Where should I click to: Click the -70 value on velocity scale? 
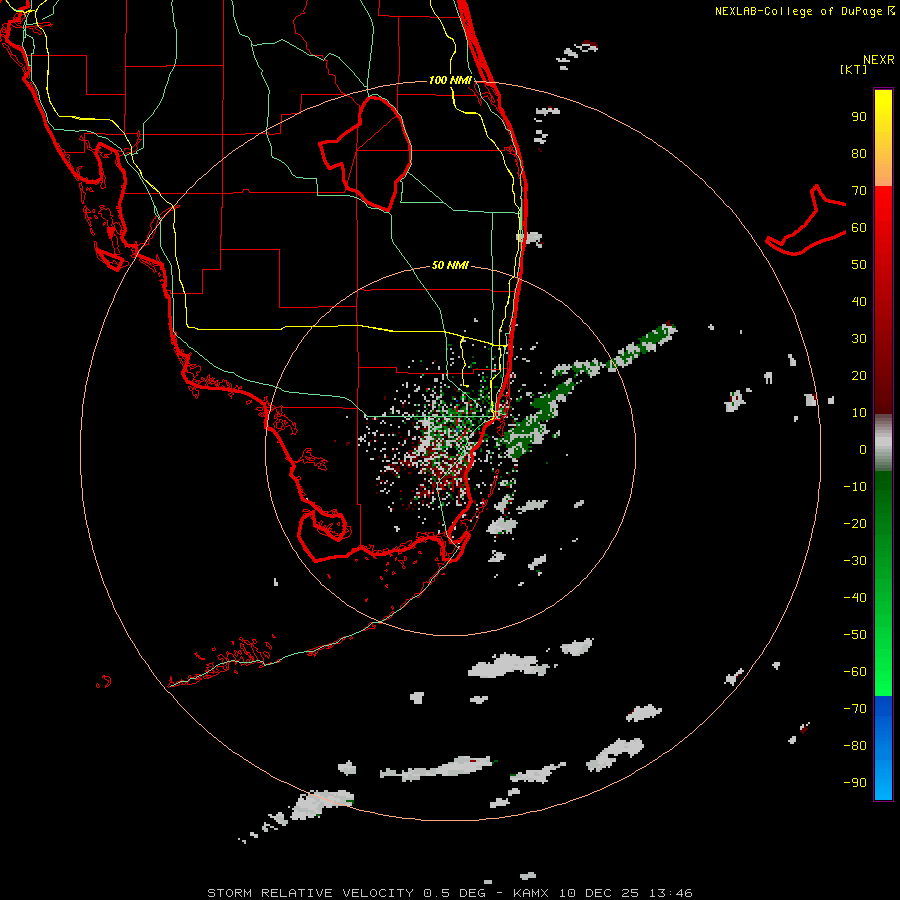point(855,709)
